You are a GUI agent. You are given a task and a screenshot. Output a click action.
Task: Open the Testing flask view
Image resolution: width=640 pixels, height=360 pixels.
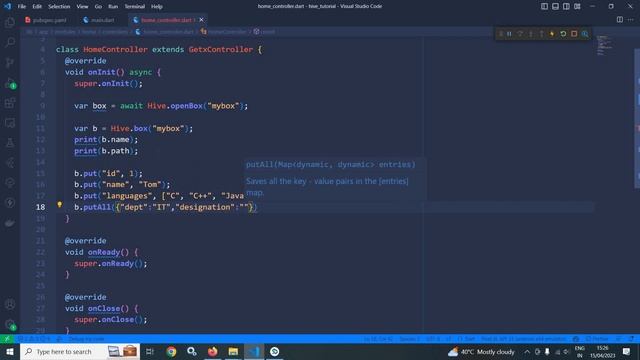click(x=10, y=143)
